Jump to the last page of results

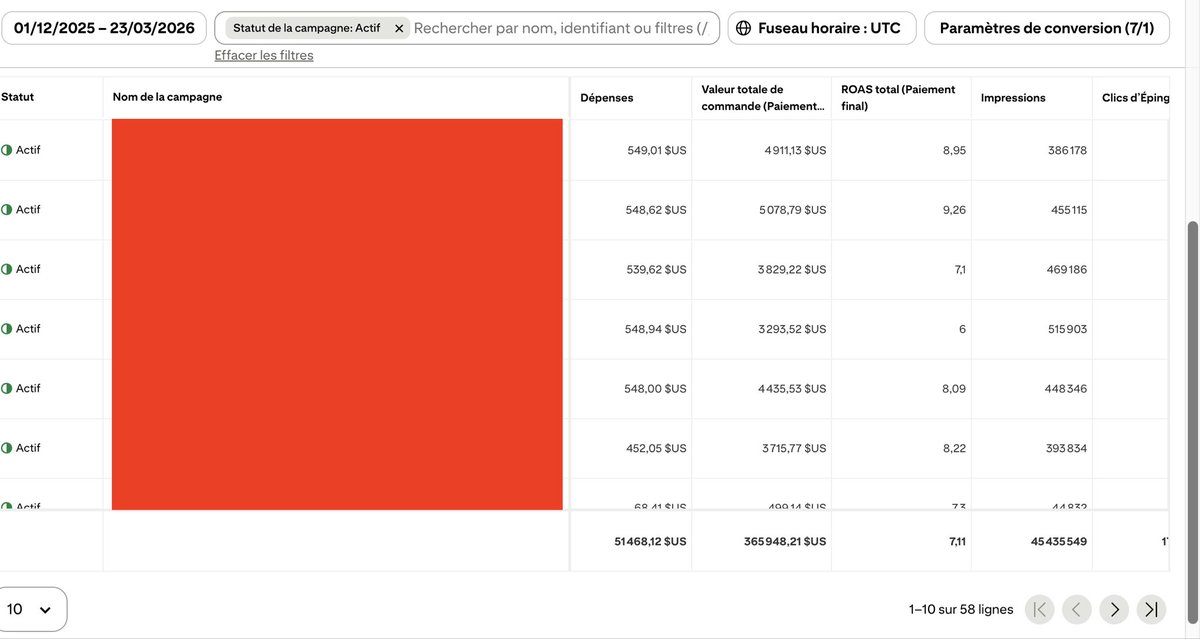tap(1151, 609)
